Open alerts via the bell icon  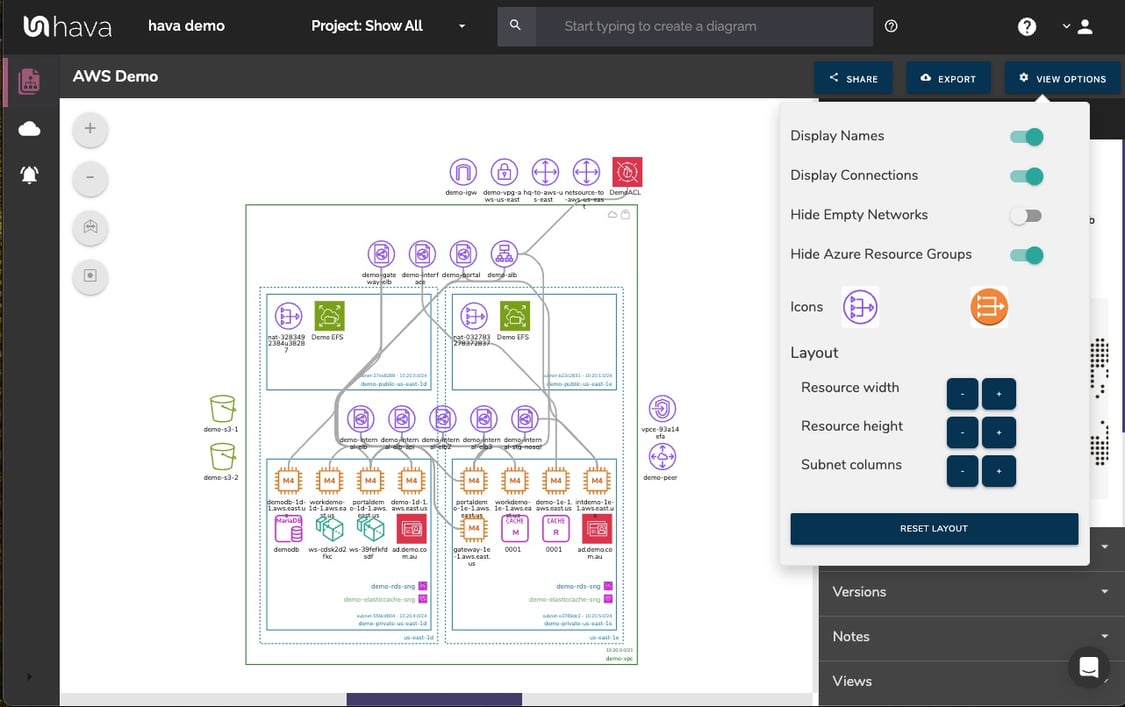point(29,174)
